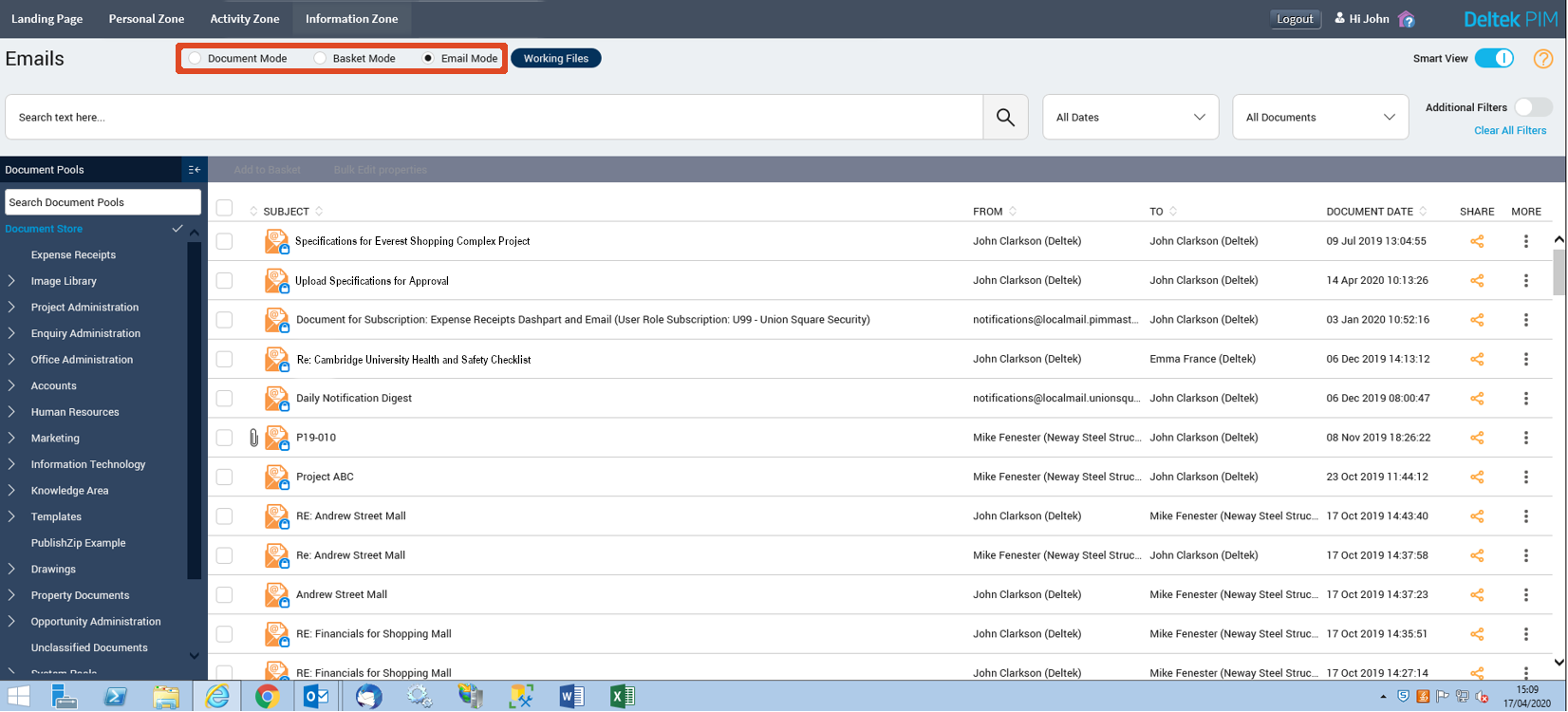This screenshot has height=712, width=1568.
Task: Open Word from the taskbar
Action: click(x=571, y=697)
